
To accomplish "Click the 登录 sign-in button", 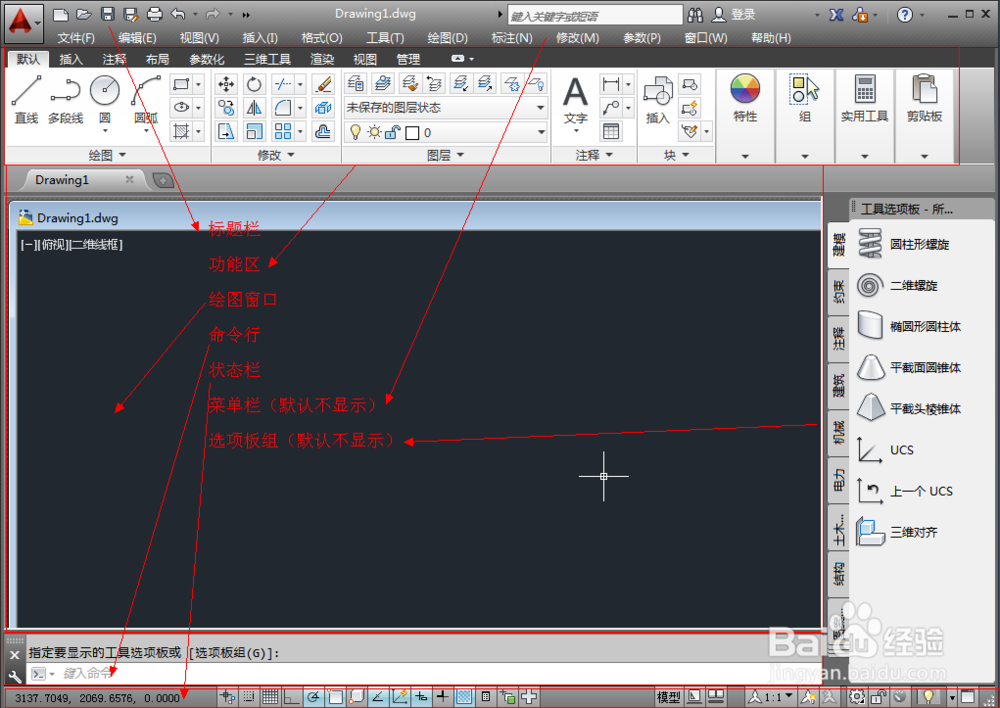I will (x=735, y=14).
